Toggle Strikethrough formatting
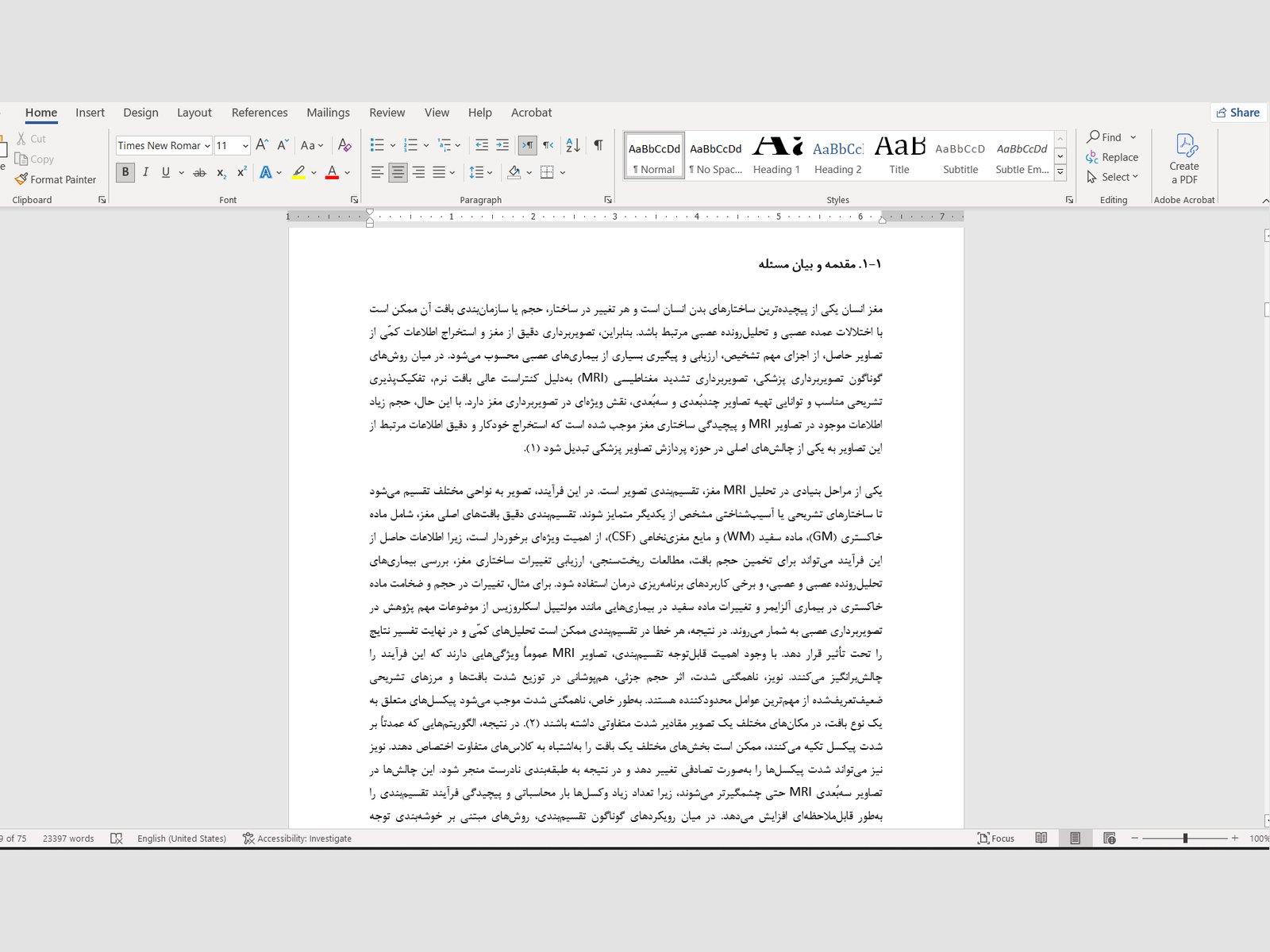This screenshot has width=1270, height=952. [199, 172]
